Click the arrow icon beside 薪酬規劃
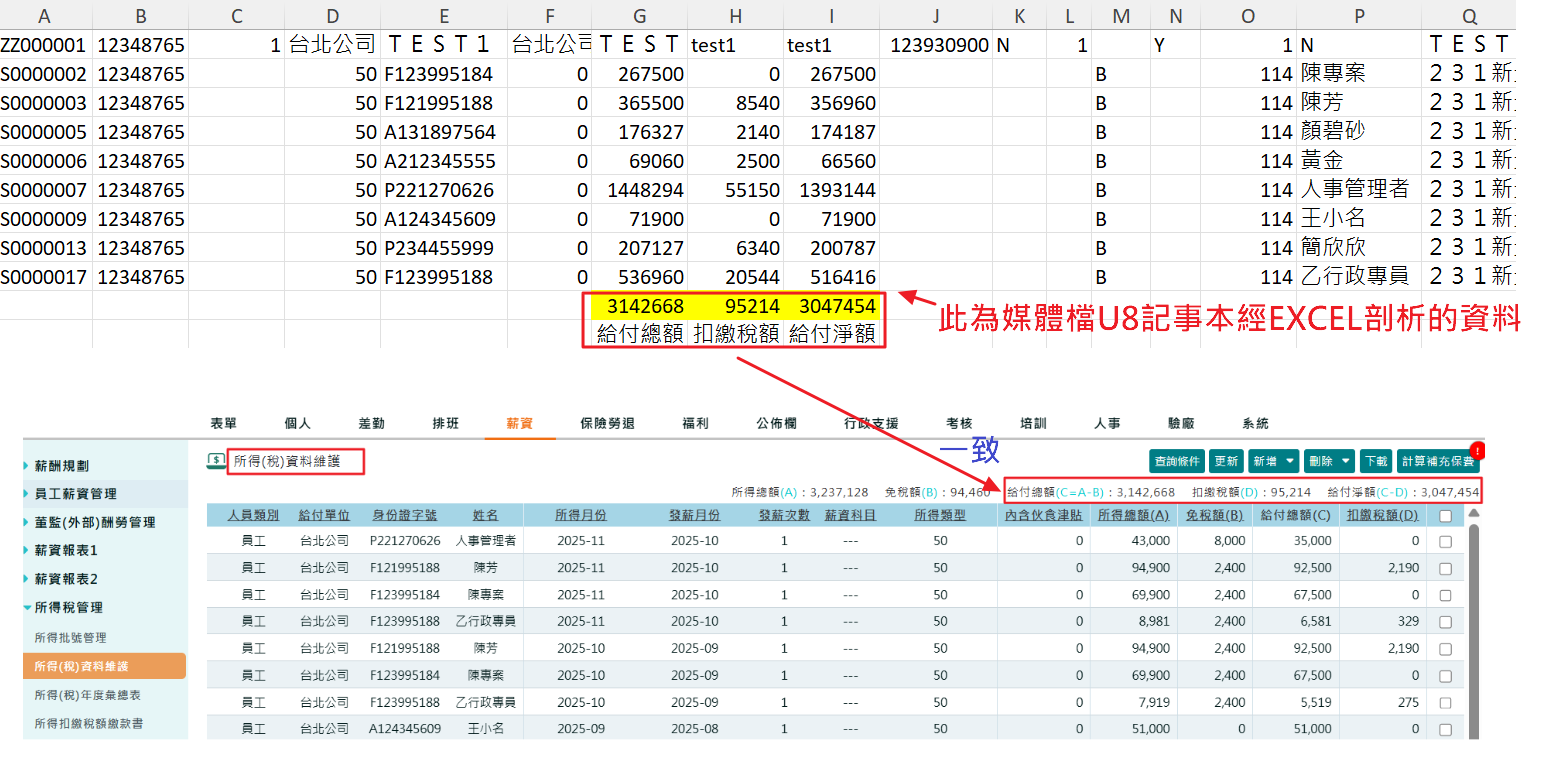The height and width of the screenshot is (777, 1553). pyautogui.click(x=27, y=466)
